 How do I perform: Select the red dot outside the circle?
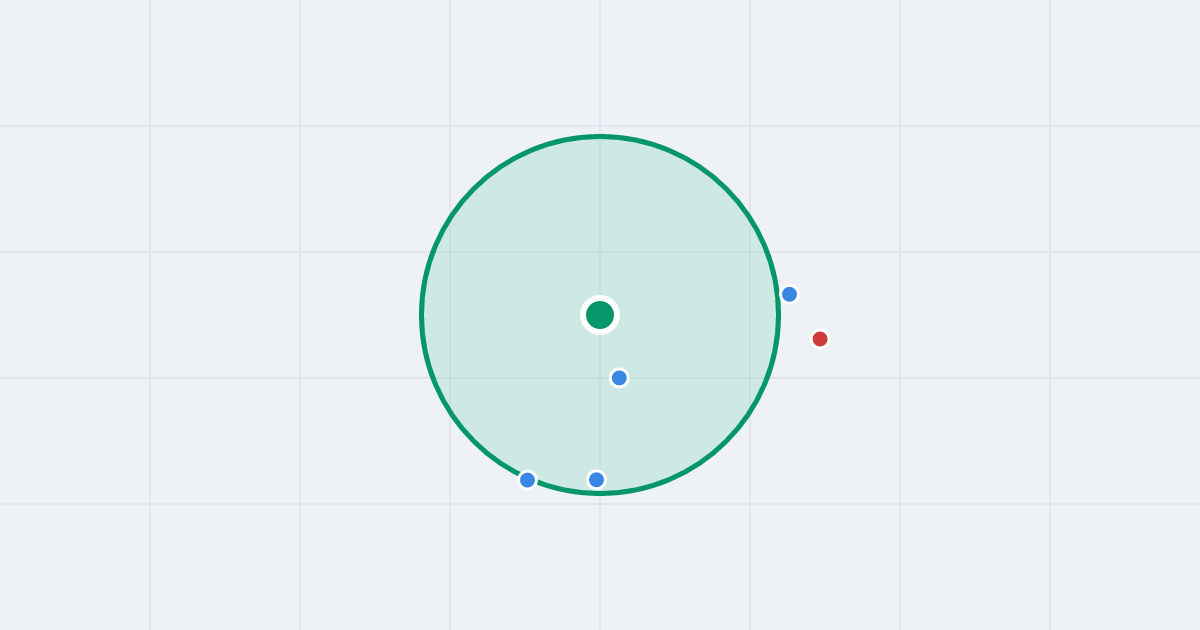[x=820, y=339]
